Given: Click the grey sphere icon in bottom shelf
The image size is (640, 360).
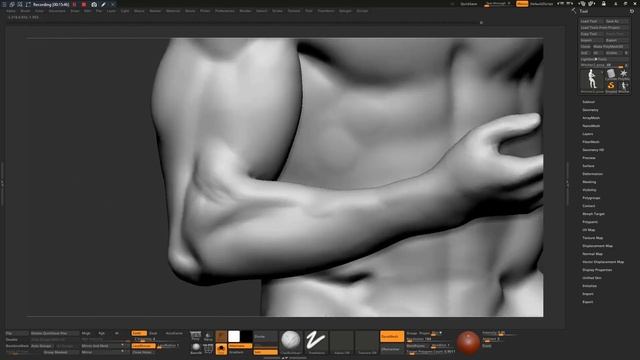Looking at the screenshot, I should 196,348.
